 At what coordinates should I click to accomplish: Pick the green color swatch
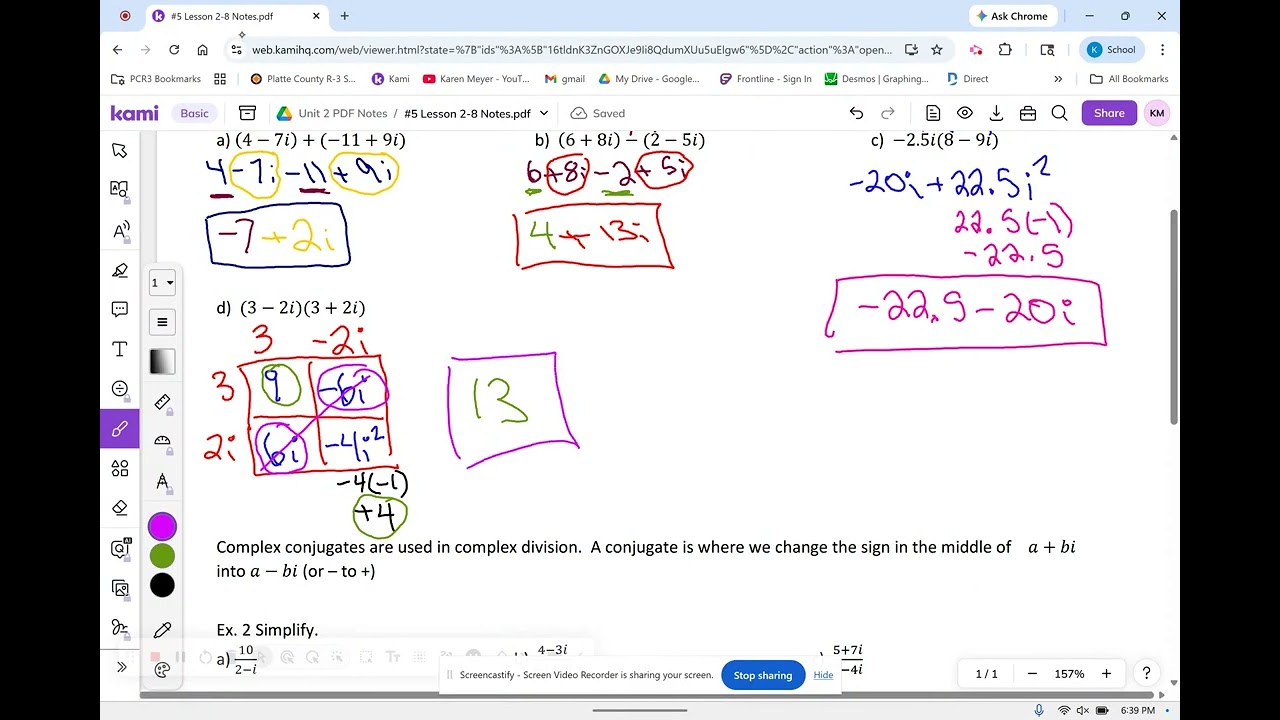point(162,556)
